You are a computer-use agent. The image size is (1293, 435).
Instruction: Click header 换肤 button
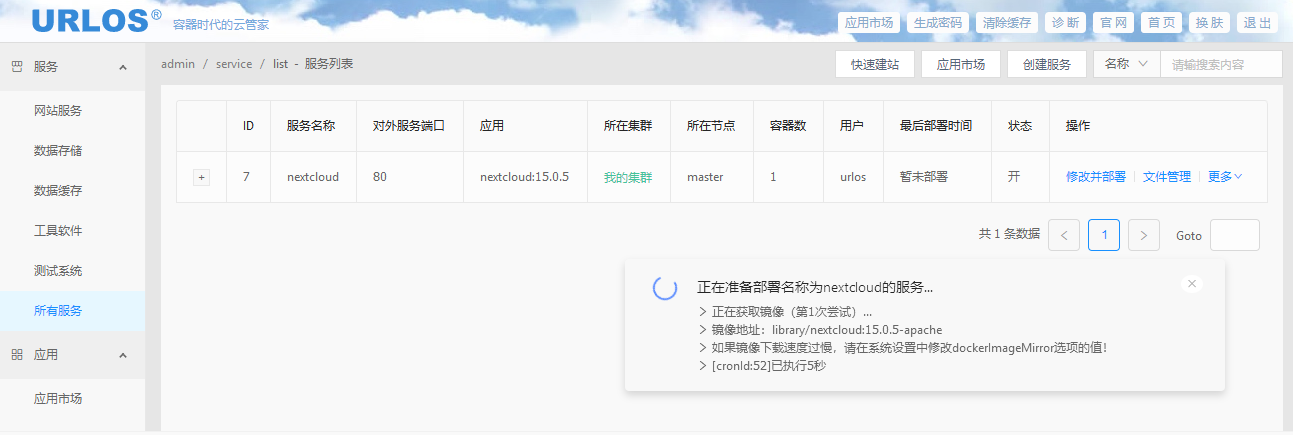point(1210,23)
